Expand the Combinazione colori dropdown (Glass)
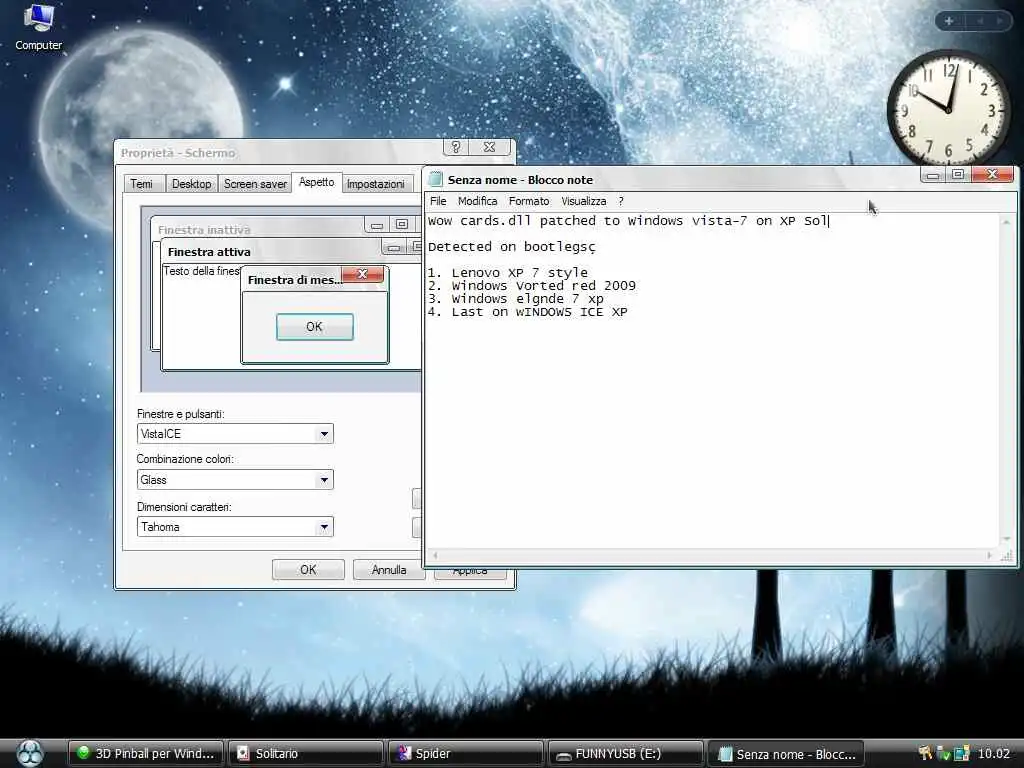The width and height of the screenshot is (1024, 768). tap(324, 480)
